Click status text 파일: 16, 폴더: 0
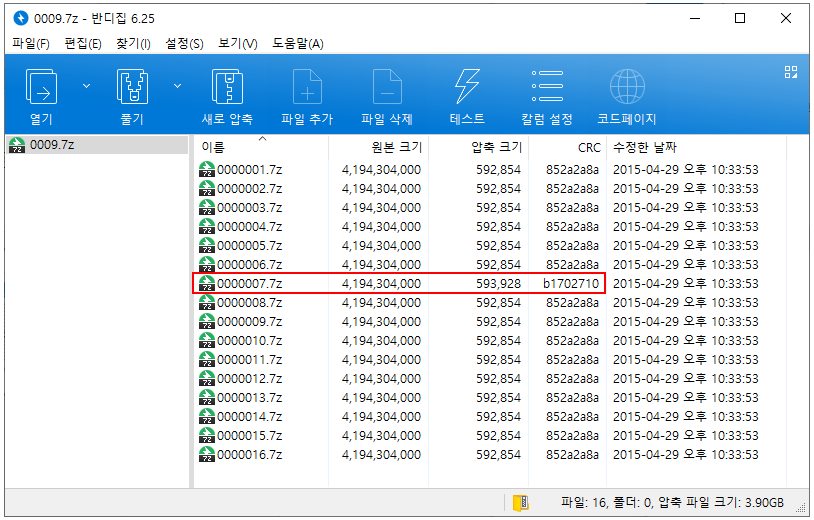 pos(608,502)
